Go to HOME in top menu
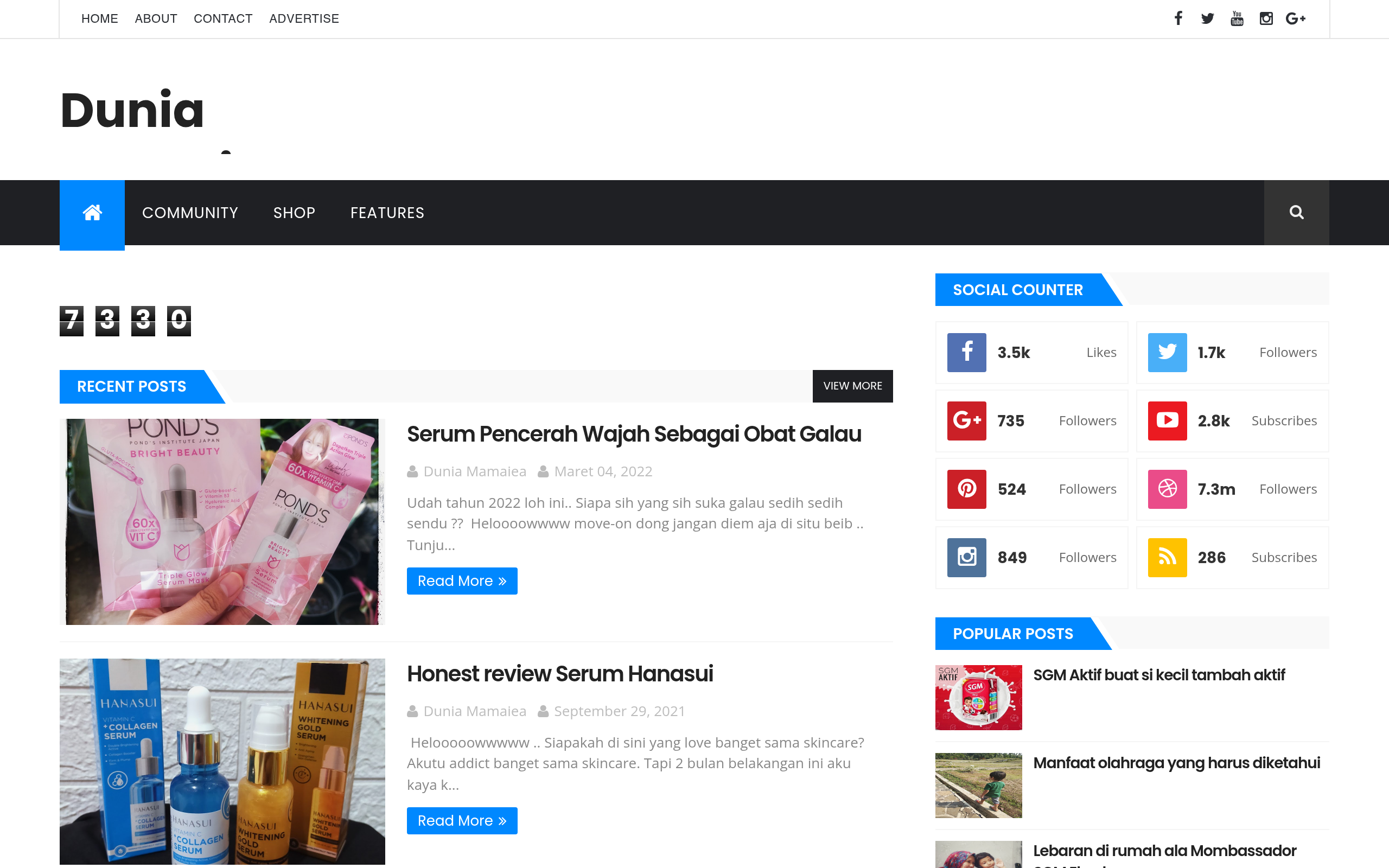The height and width of the screenshot is (868, 1389). tap(99, 19)
